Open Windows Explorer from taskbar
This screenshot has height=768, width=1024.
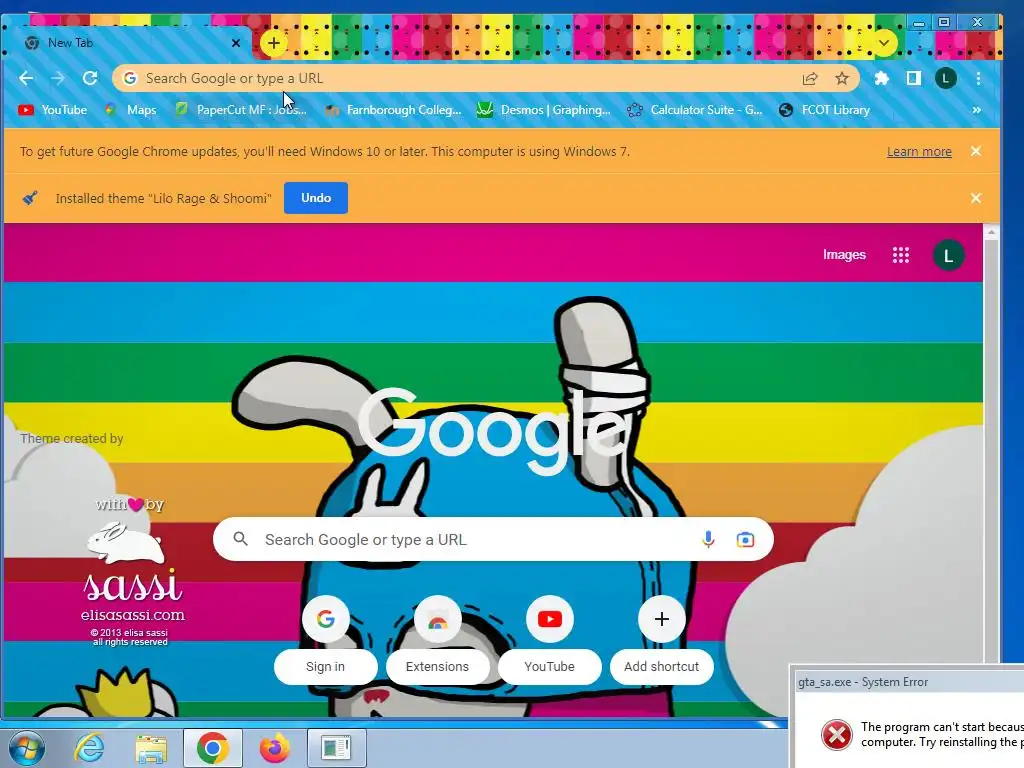[151, 748]
